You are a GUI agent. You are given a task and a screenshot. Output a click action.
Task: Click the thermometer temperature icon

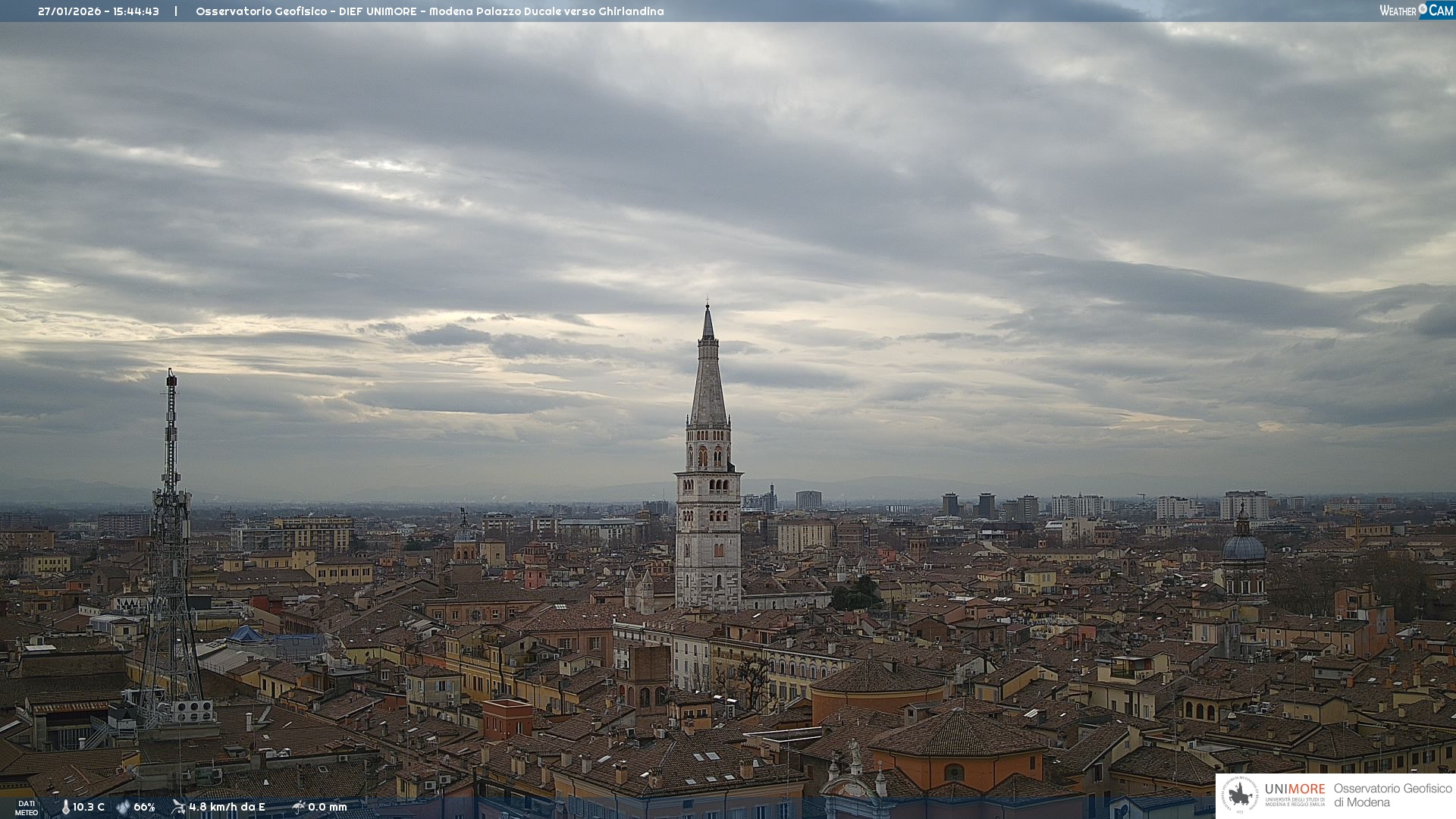click(65, 807)
